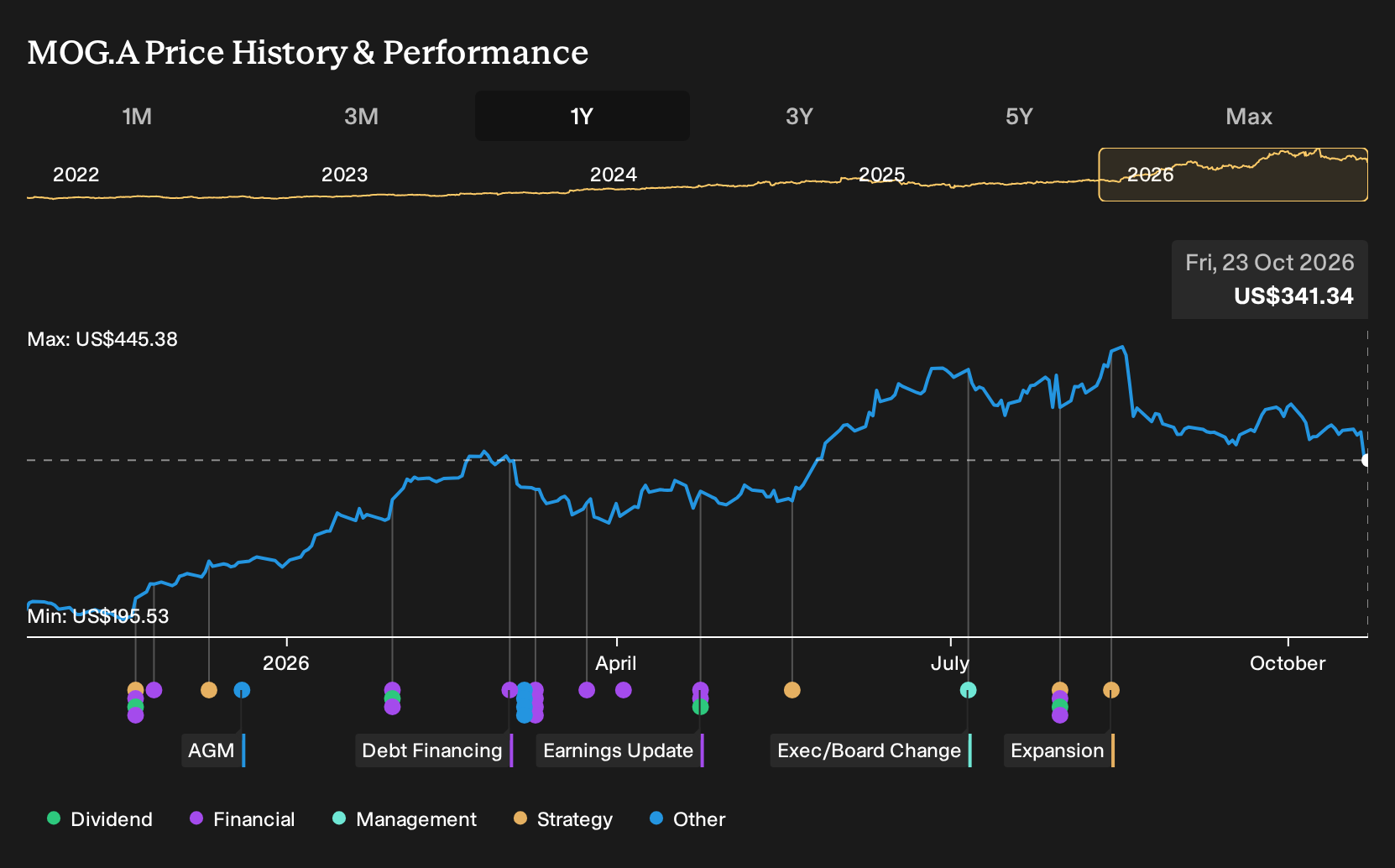Click the green Dividend dot above the Expansion label
Viewport: 1395px width, 868px height.
(1060, 706)
